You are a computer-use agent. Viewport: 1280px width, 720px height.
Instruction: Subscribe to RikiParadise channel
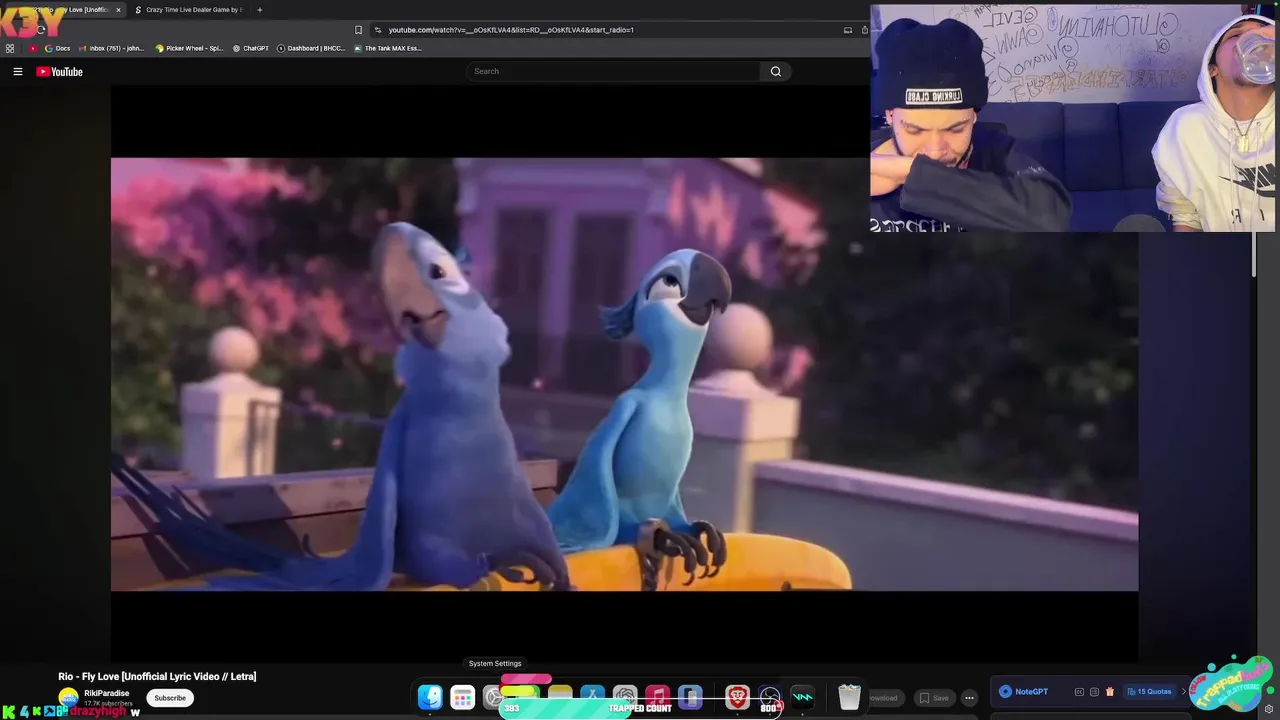pos(170,698)
